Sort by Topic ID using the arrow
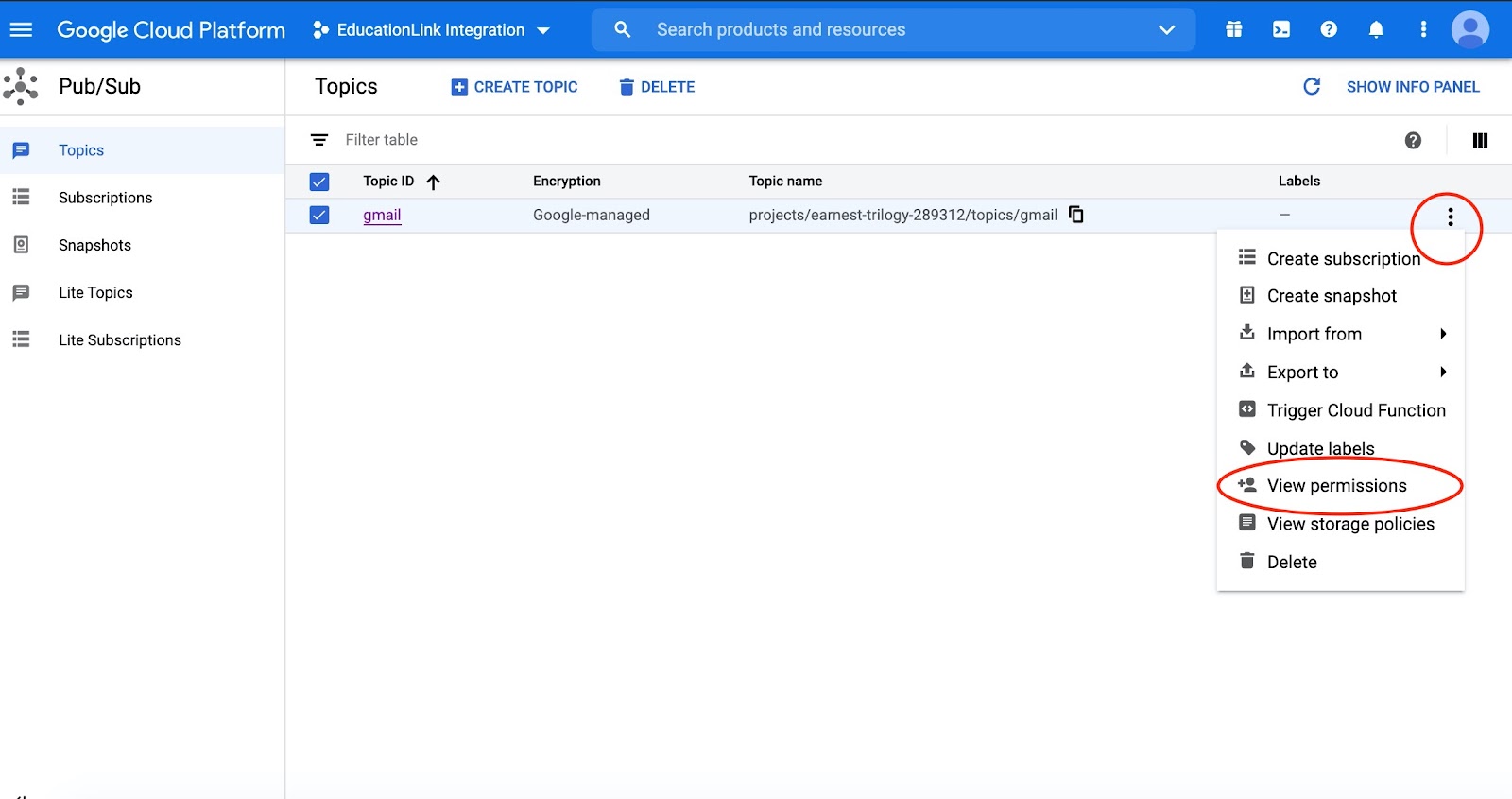The width and height of the screenshot is (1512, 799). click(433, 182)
